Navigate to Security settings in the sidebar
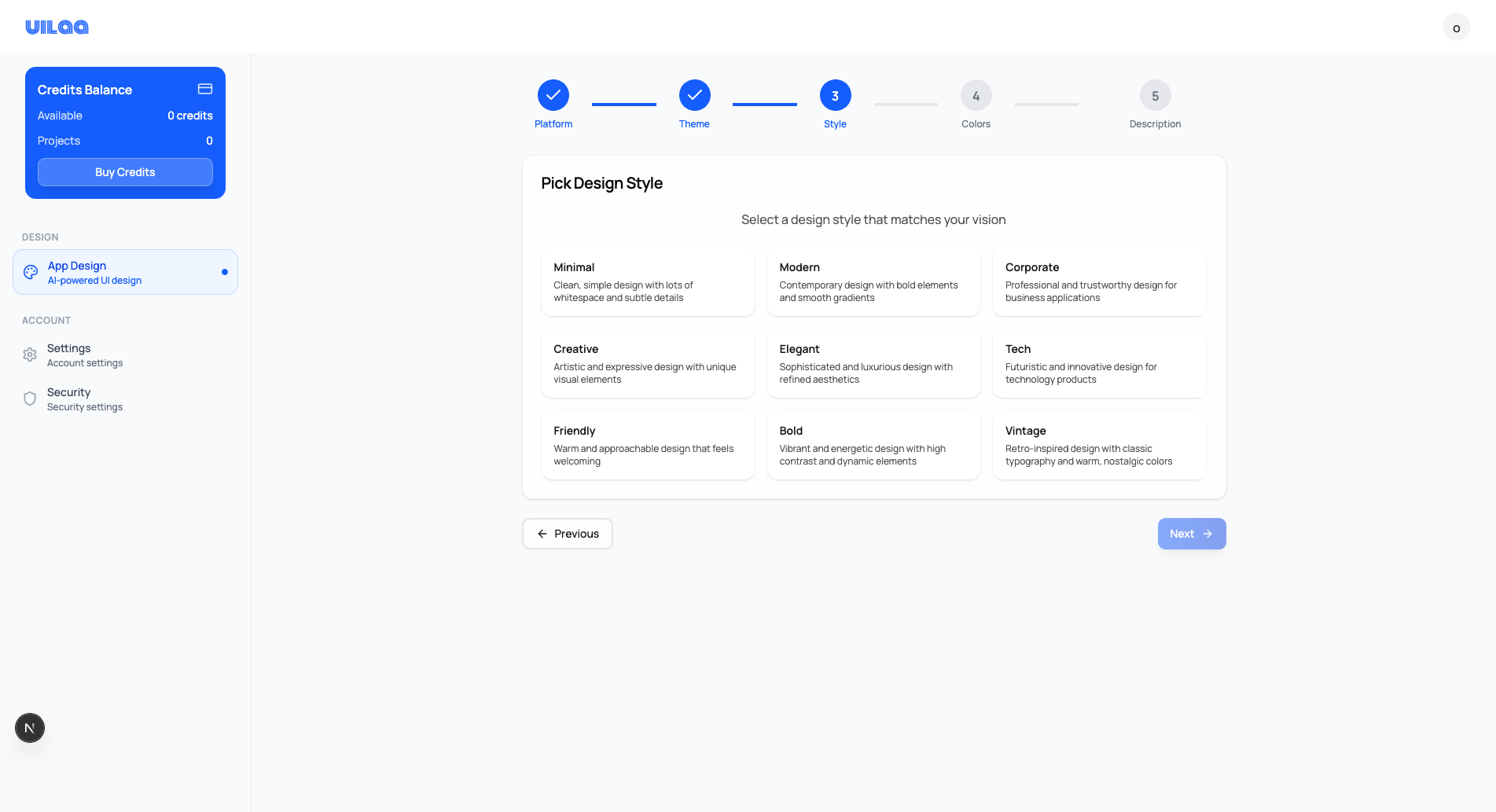 pos(85,399)
